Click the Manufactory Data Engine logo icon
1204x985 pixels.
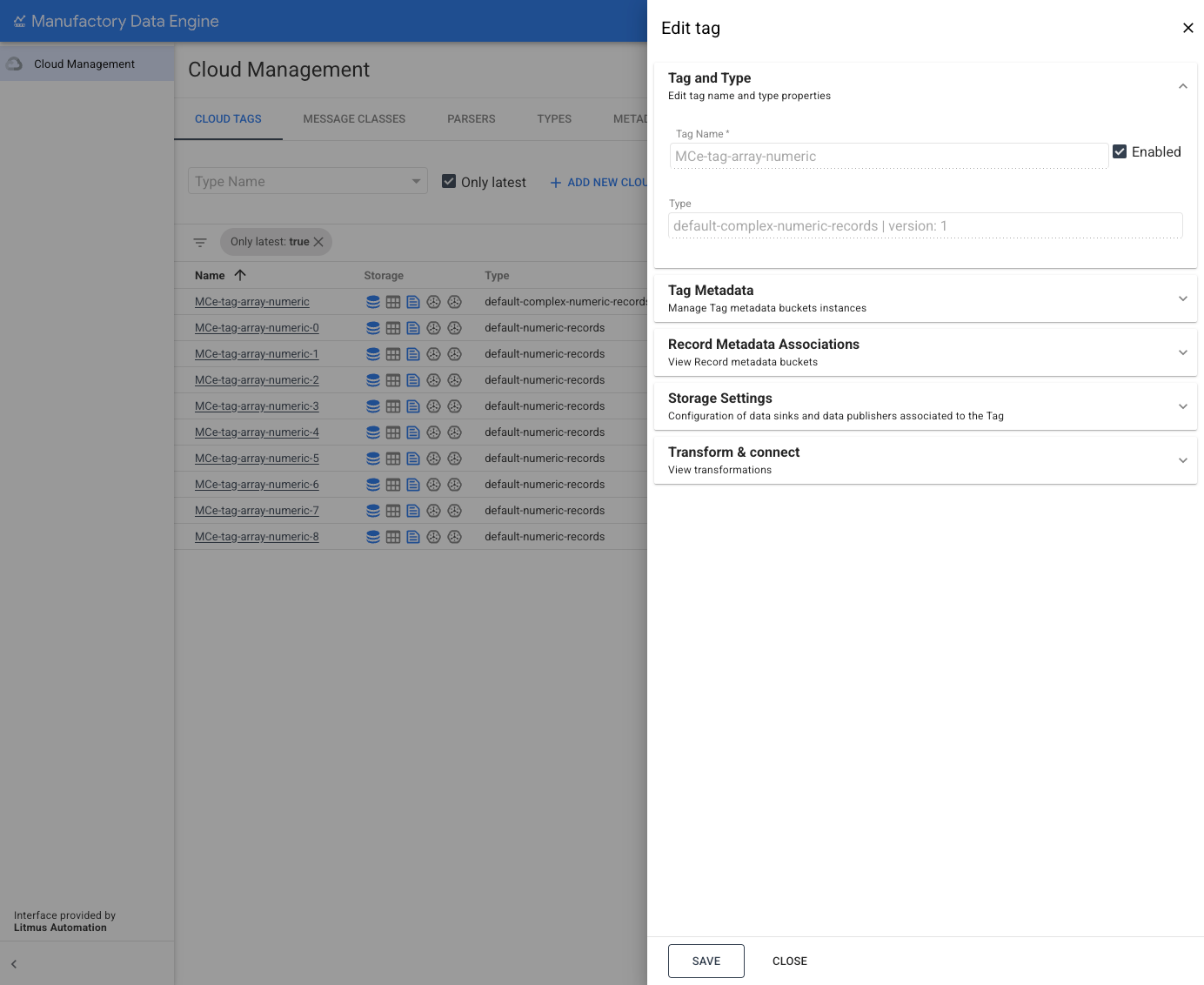coord(19,21)
